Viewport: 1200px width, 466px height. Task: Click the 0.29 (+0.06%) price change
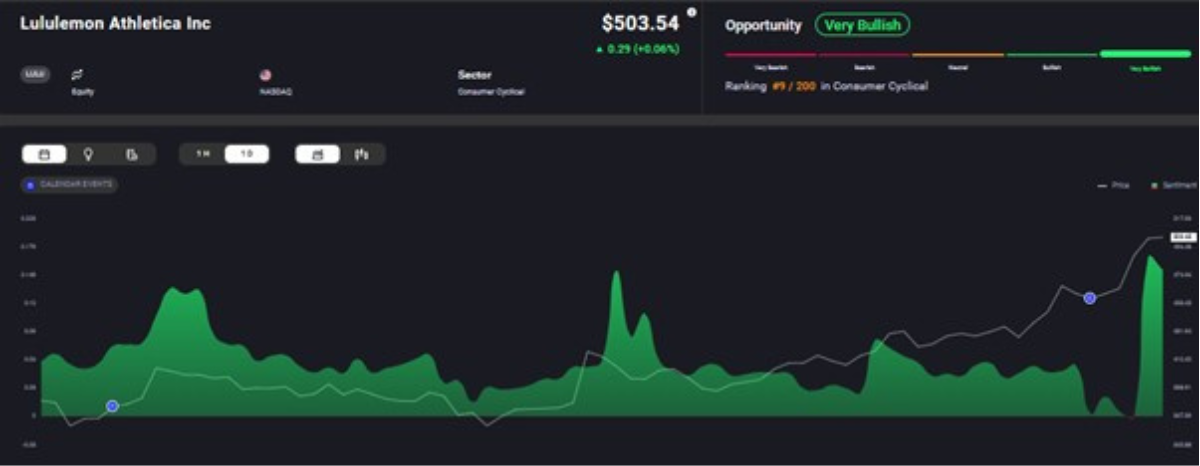[637, 48]
